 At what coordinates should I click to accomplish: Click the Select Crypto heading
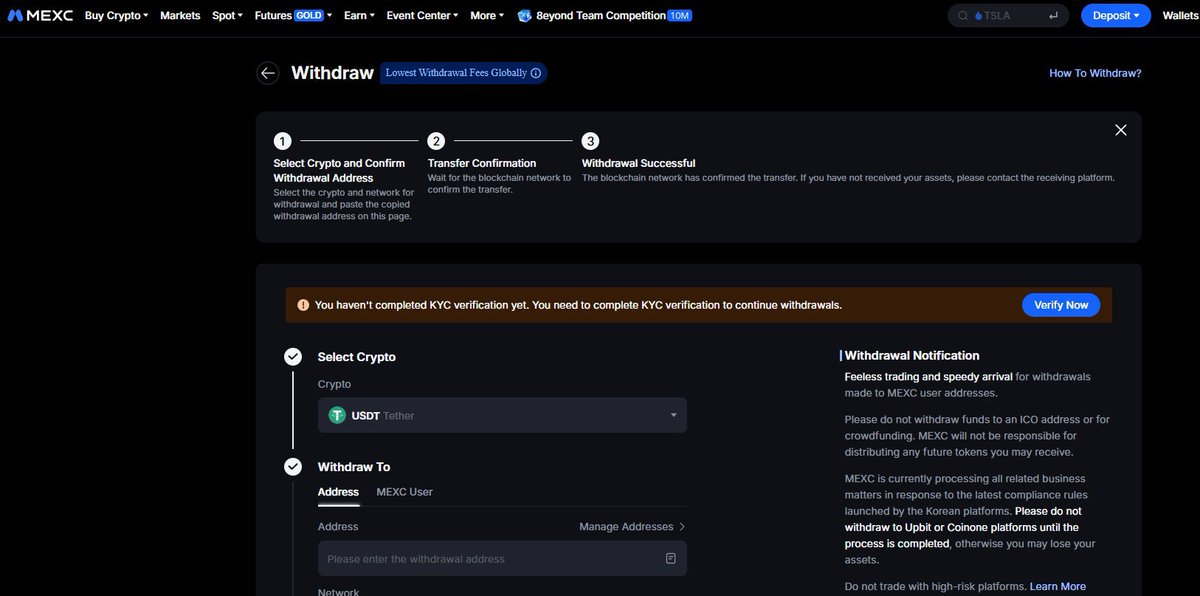tap(357, 357)
